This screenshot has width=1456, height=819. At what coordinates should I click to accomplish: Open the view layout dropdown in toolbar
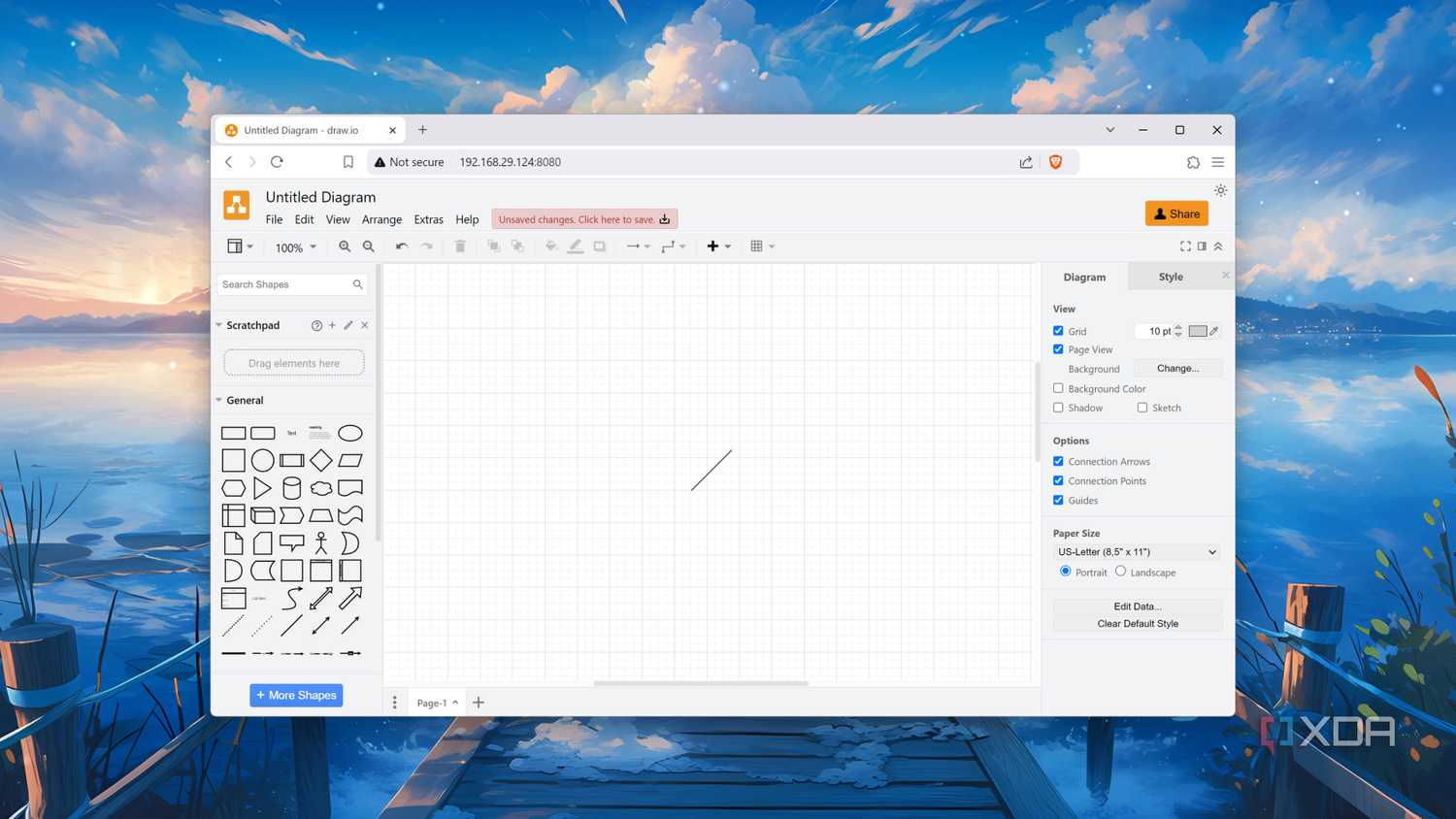[240, 246]
